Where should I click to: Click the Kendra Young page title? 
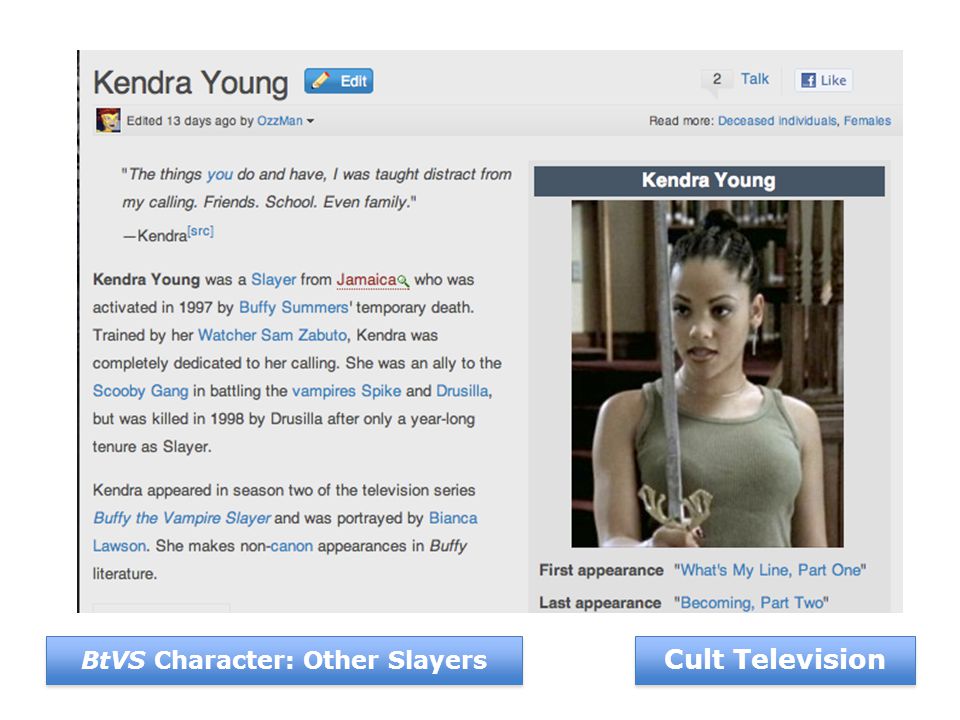tap(190, 83)
